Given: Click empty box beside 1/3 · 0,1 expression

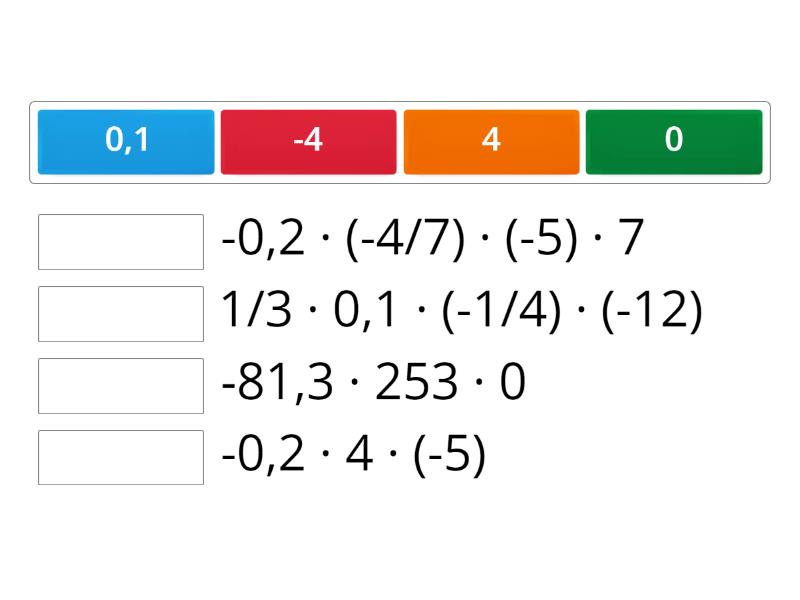Looking at the screenshot, I should pos(121,314).
